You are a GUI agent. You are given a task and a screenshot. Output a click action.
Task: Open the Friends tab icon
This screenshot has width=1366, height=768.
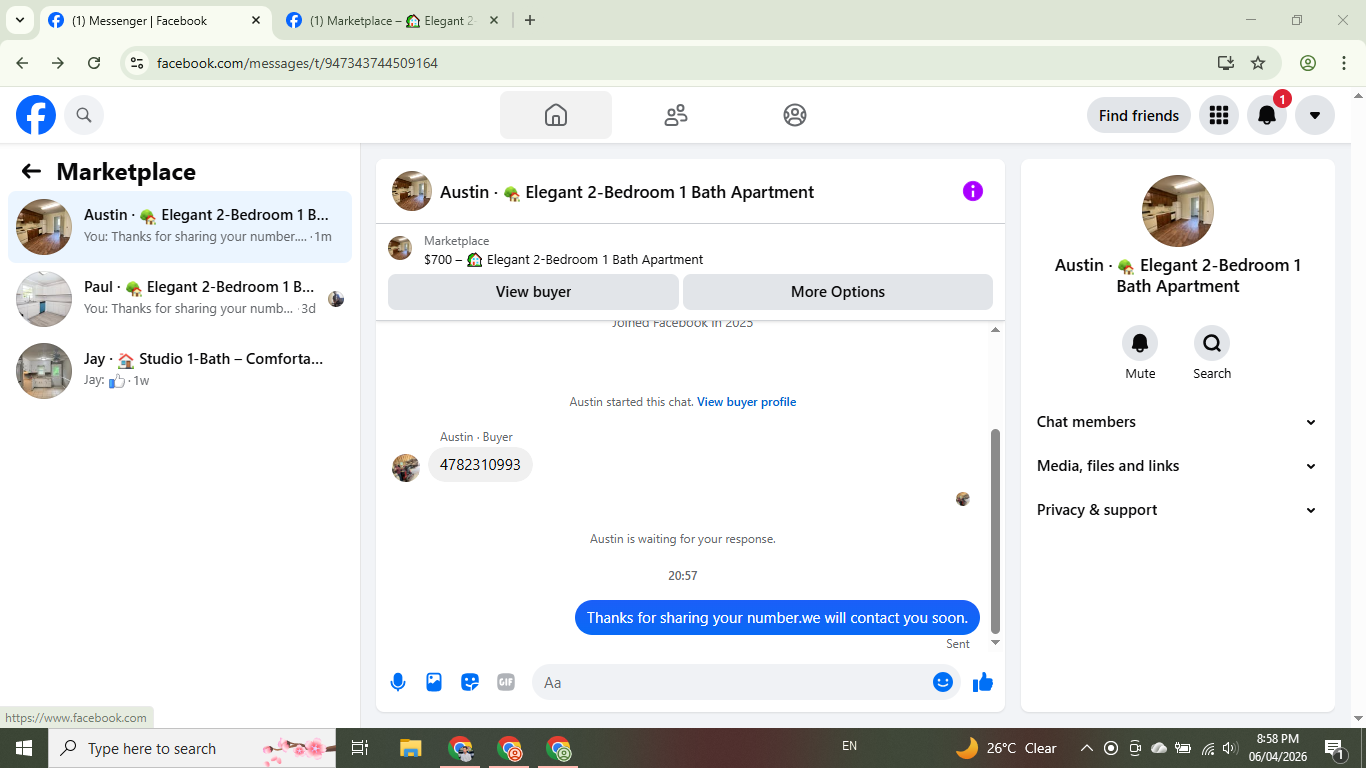[x=676, y=115]
